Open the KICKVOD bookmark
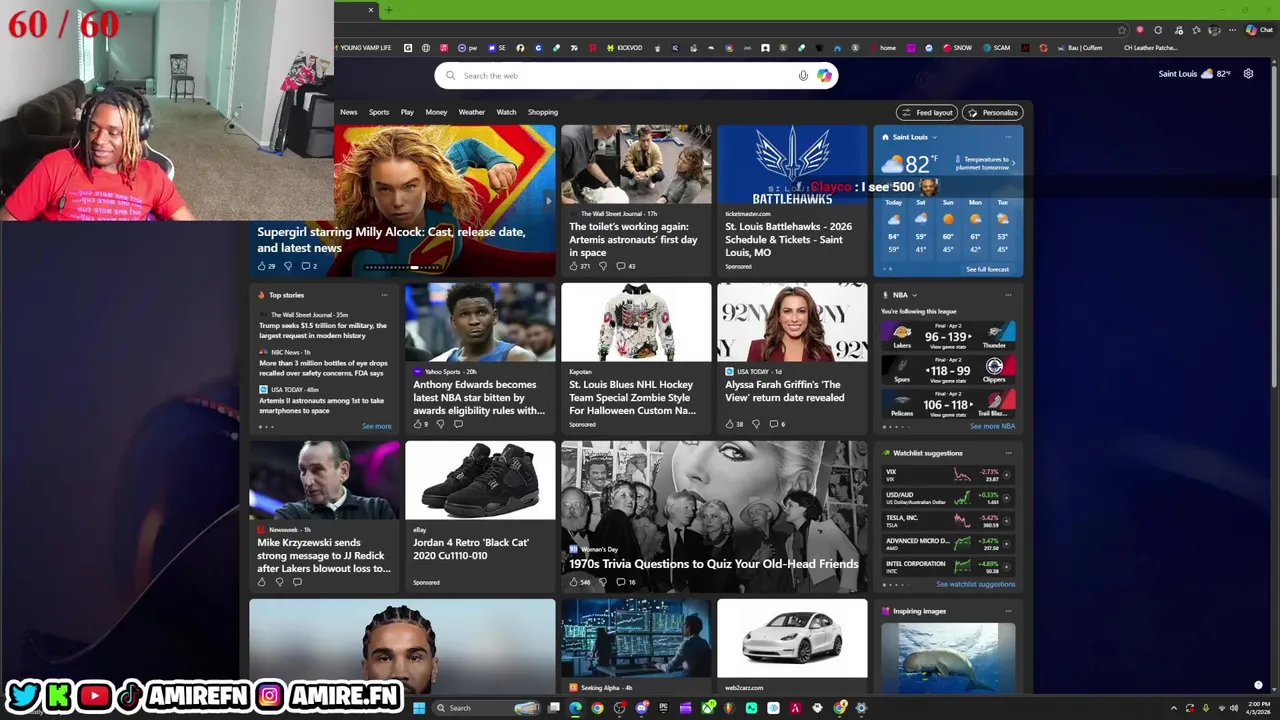The height and width of the screenshot is (720, 1280). pyautogui.click(x=623, y=48)
